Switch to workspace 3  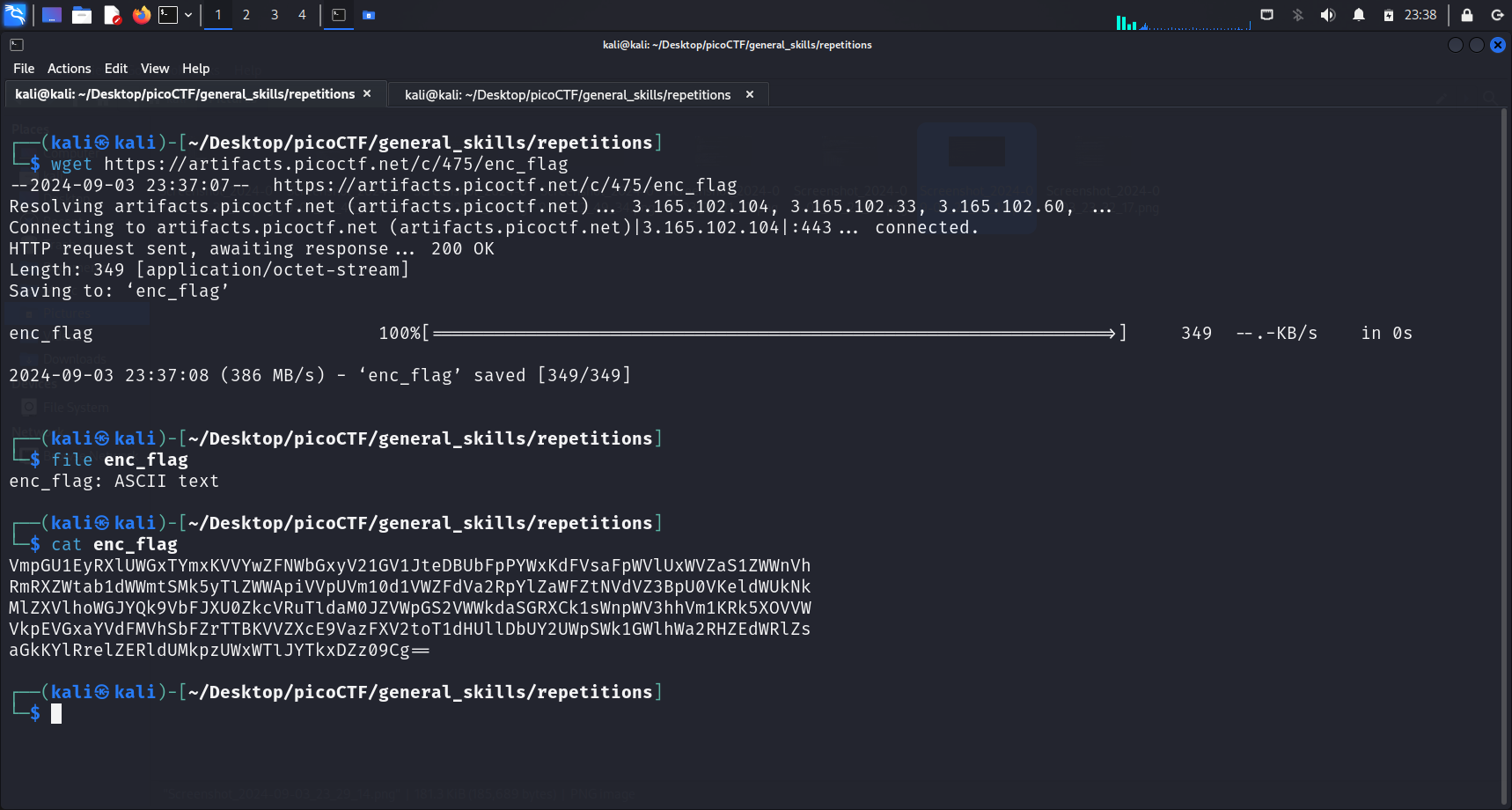[x=275, y=15]
